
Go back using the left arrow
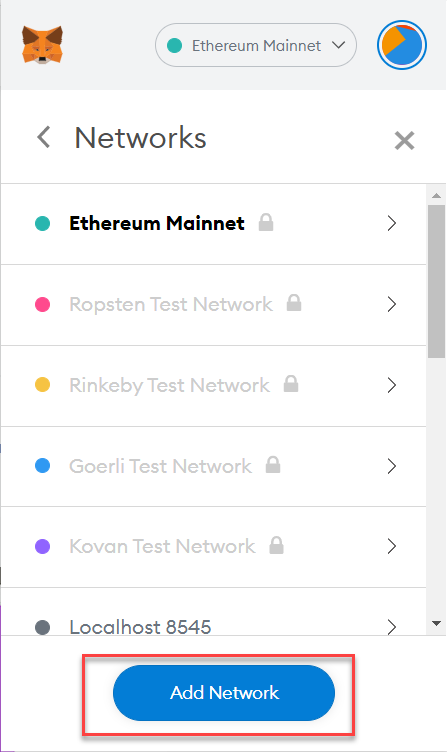coord(44,138)
